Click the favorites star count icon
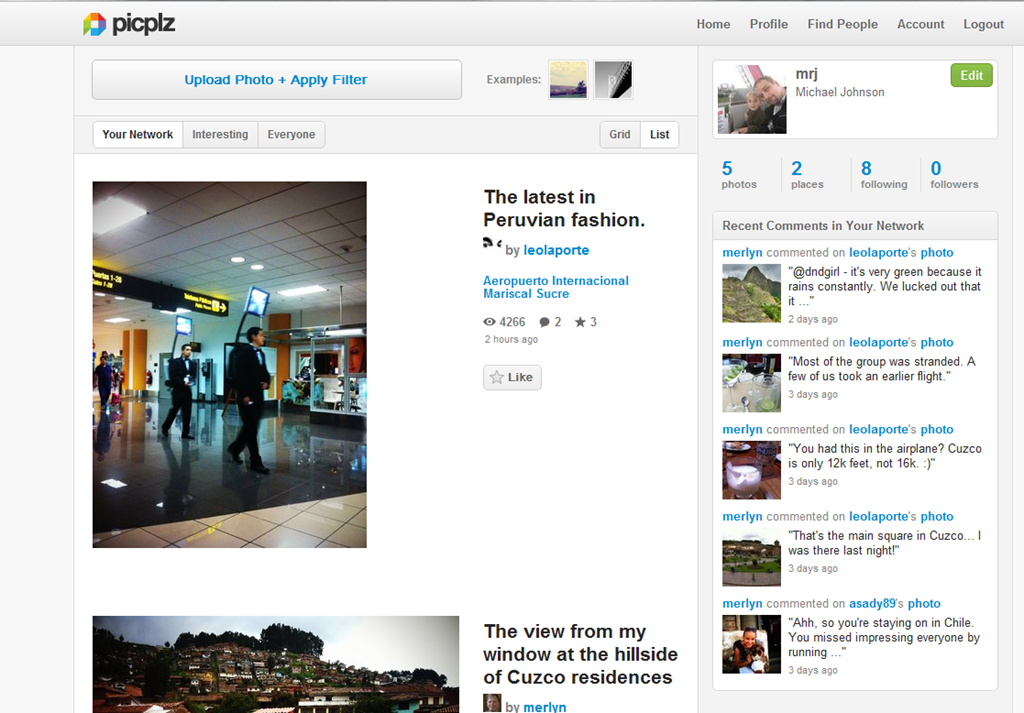The image size is (1024, 713). (x=580, y=322)
